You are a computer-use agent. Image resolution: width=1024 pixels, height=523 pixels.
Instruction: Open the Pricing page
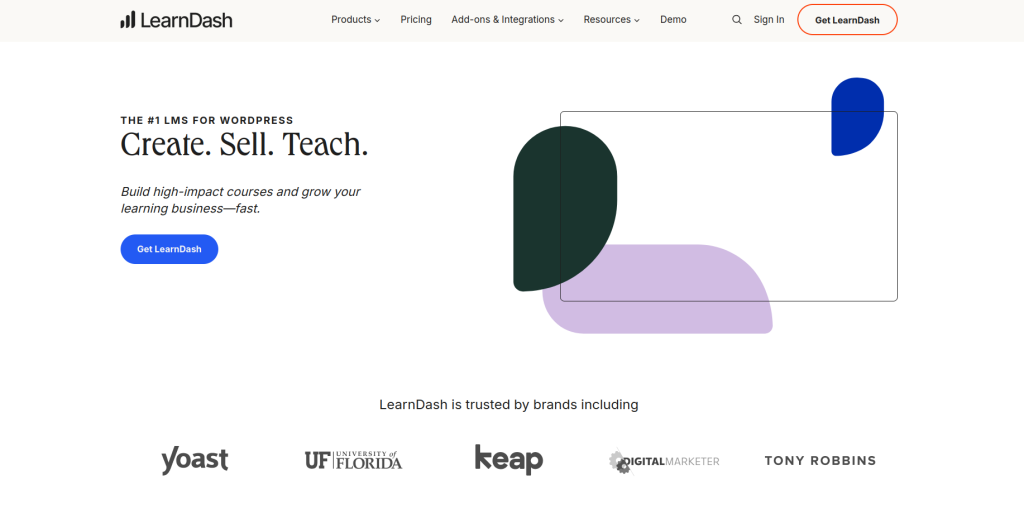416,20
